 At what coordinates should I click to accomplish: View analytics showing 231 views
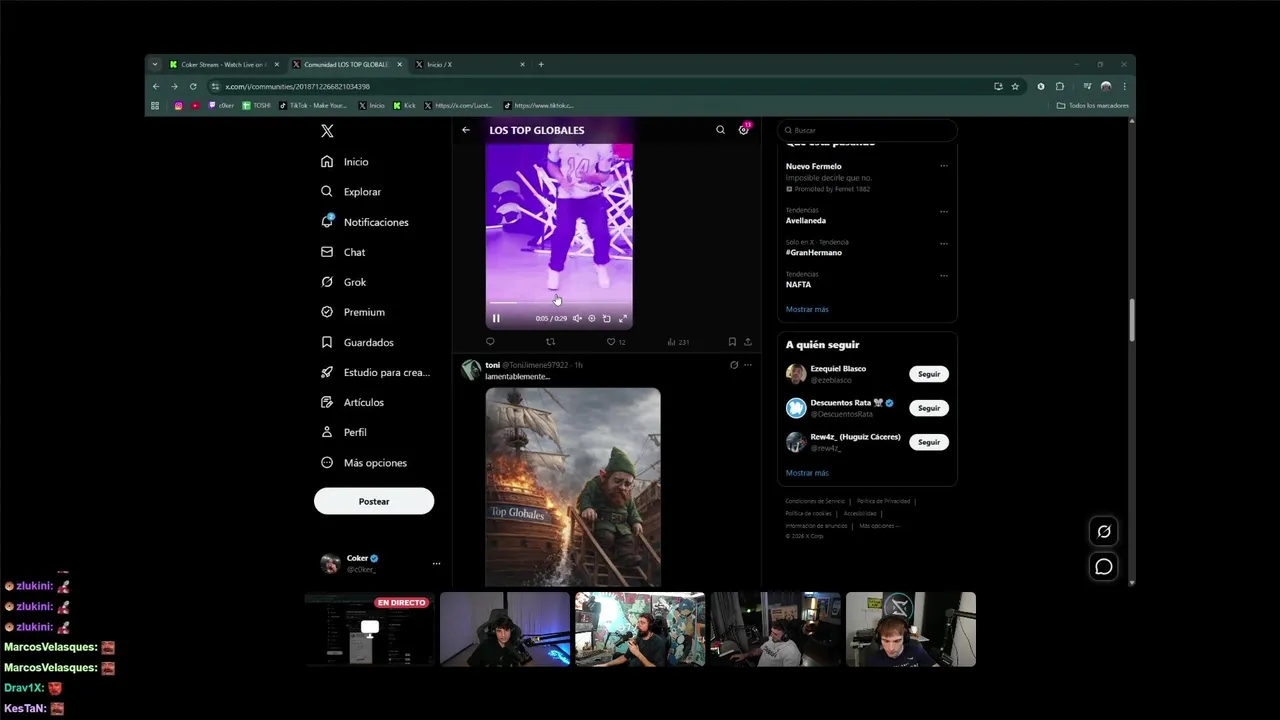(x=678, y=342)
